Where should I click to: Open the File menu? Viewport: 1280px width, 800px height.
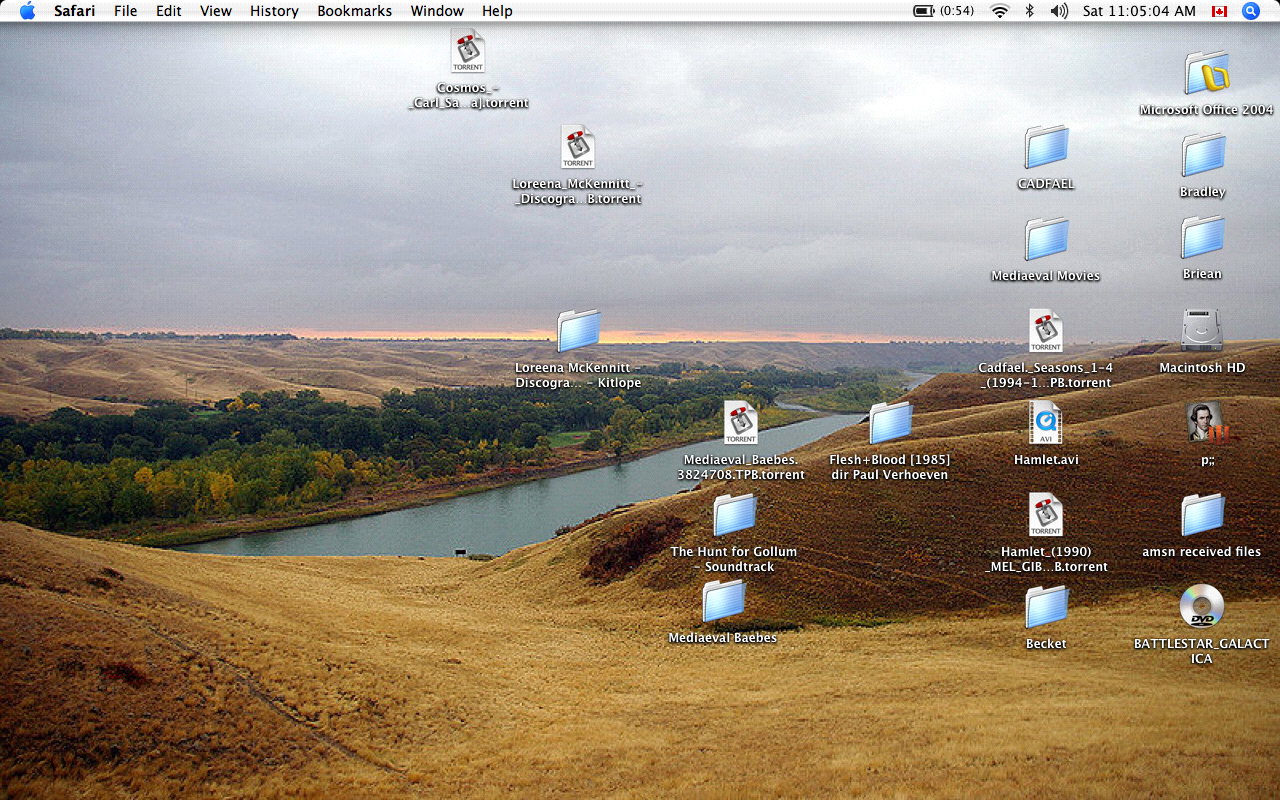tap(126, 11)
